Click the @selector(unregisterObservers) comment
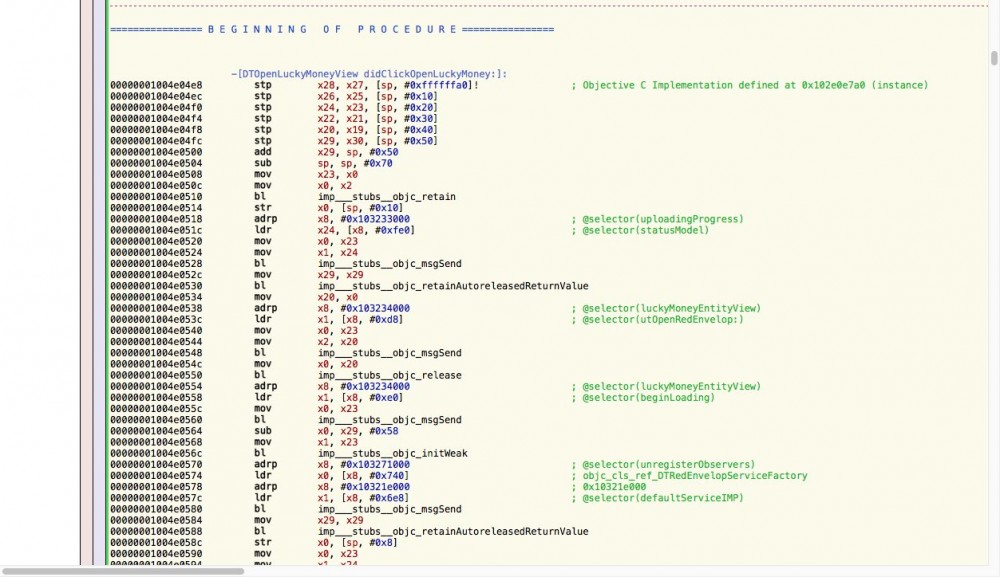 (x=663, y=464)
